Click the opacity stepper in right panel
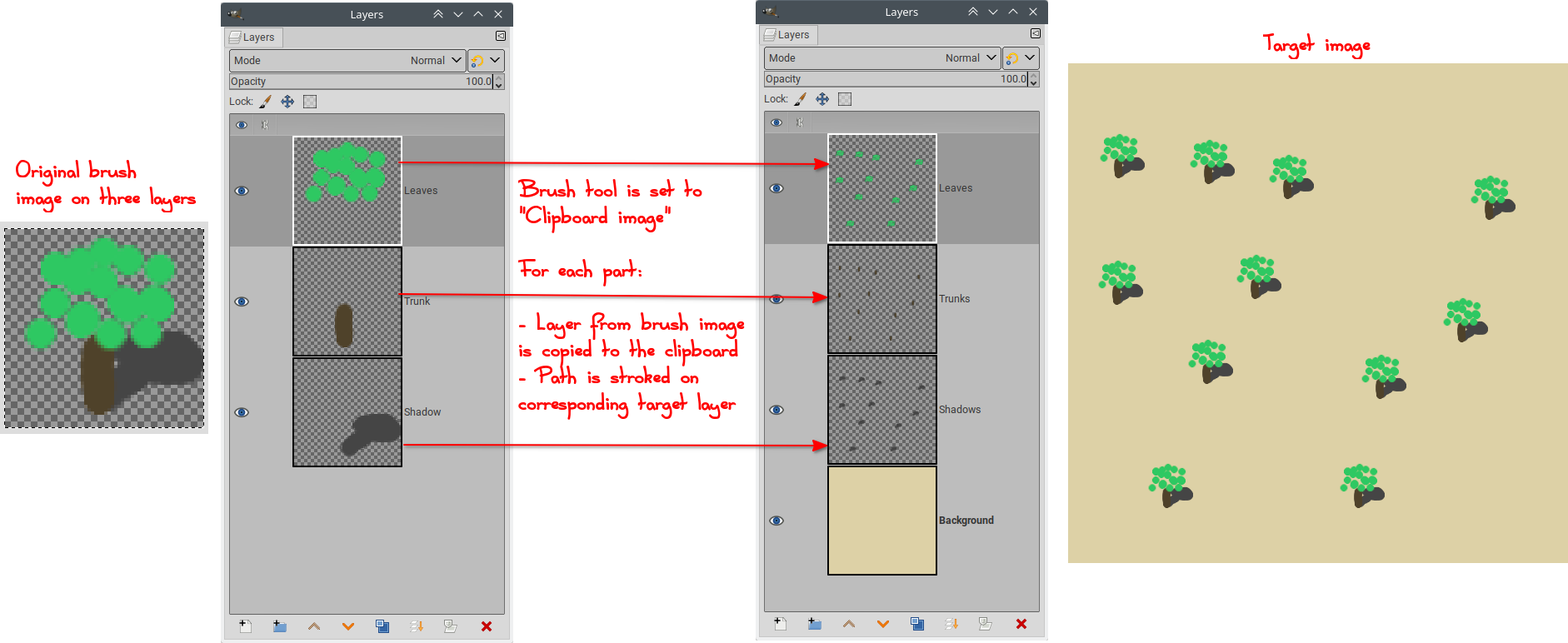 click(1034, 79)
